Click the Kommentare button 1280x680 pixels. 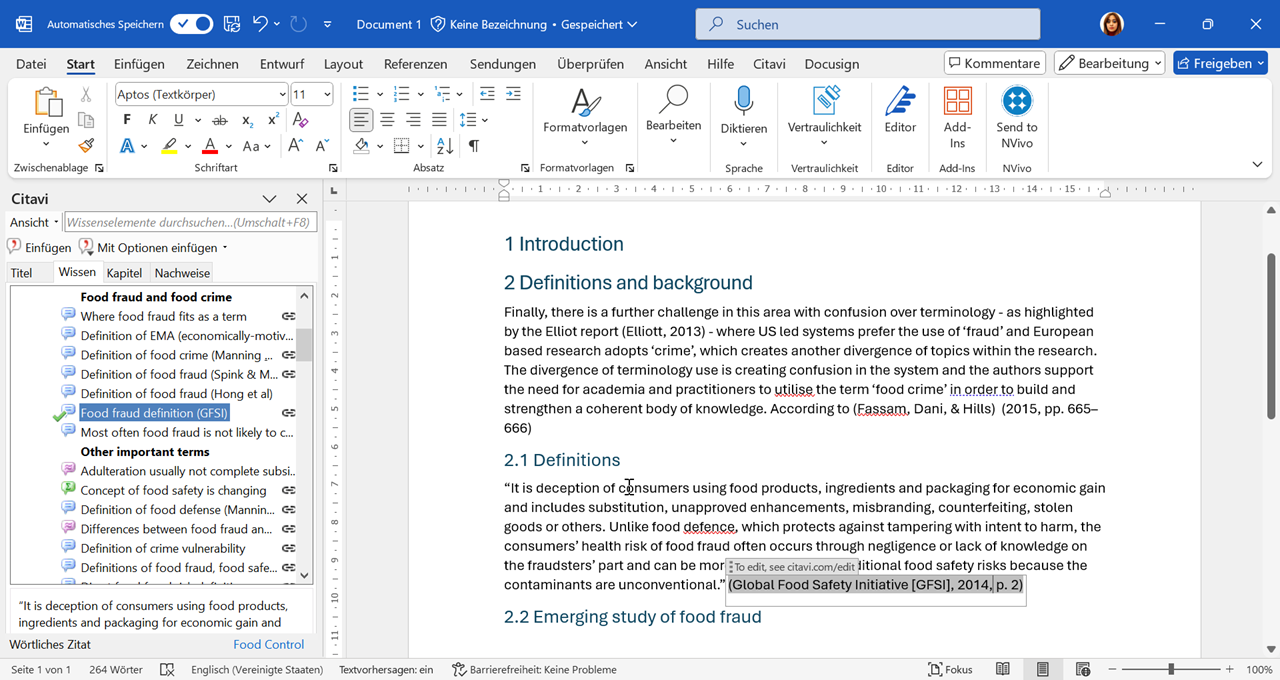994,63
